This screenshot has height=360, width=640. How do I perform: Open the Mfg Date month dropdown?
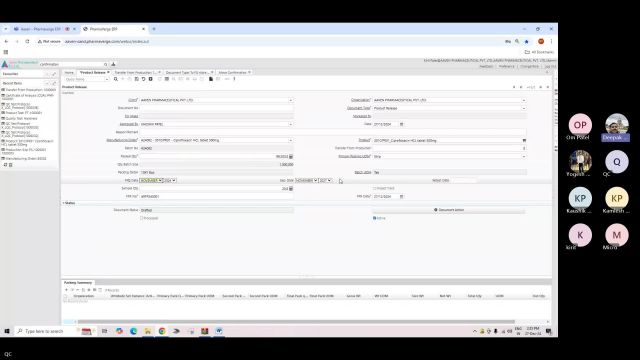151,180
